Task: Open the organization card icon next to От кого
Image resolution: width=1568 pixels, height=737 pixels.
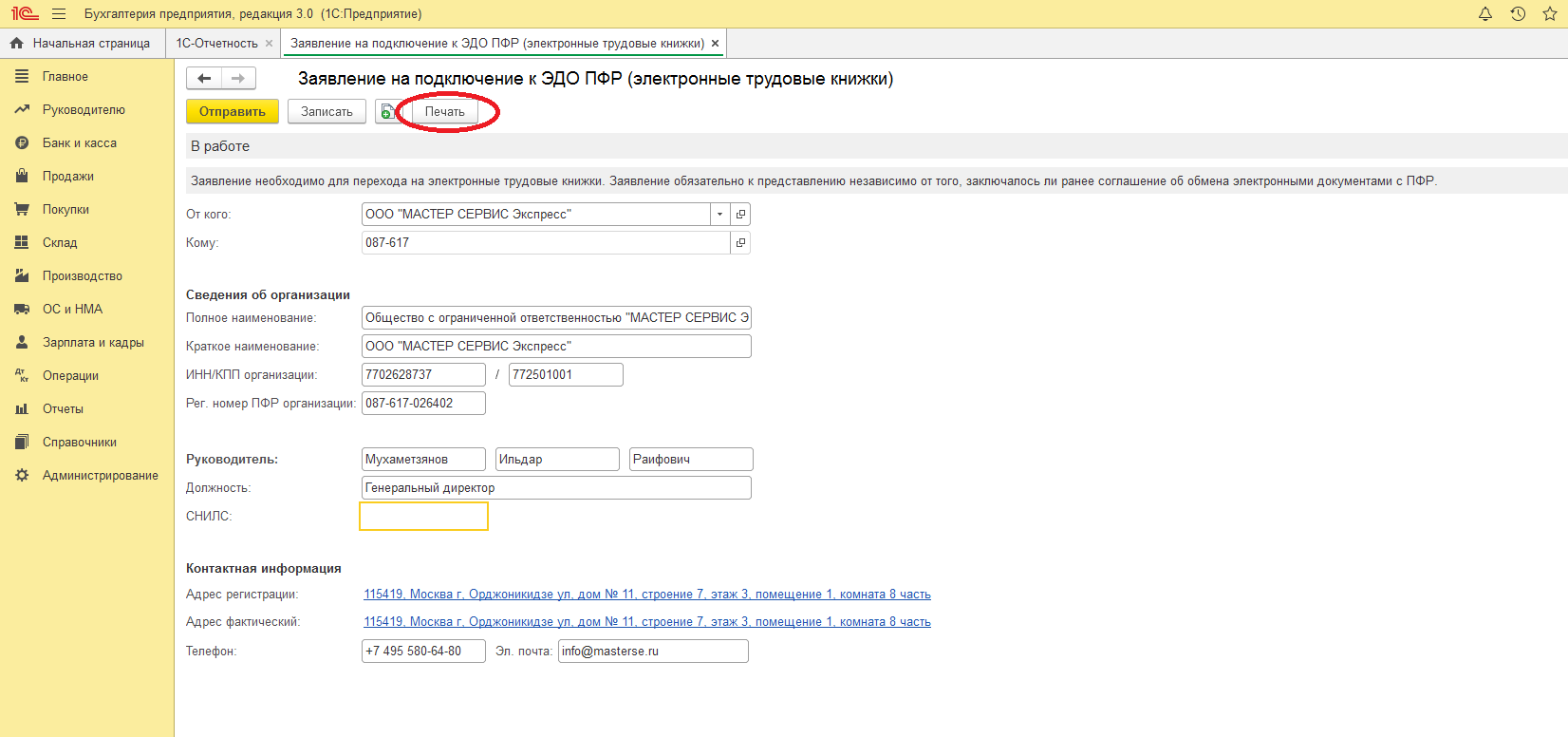Action: (740, 215)
